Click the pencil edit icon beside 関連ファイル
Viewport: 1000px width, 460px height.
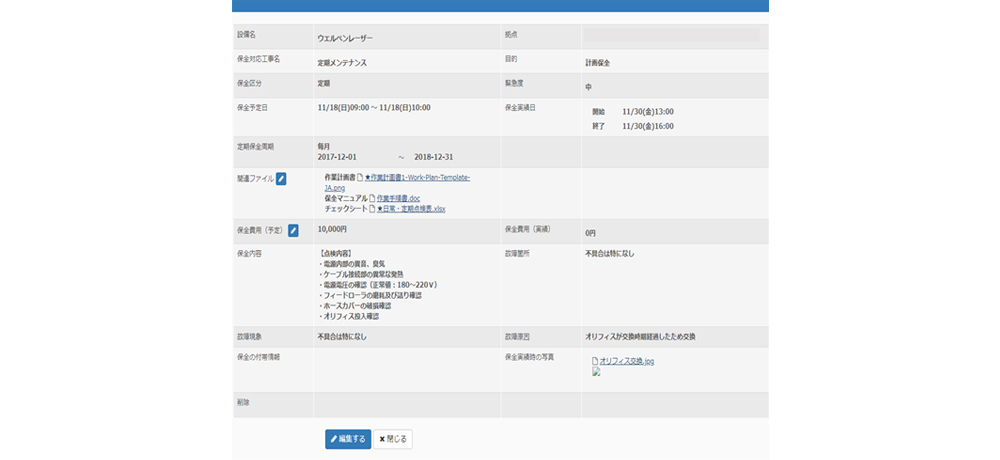[281, 179]
